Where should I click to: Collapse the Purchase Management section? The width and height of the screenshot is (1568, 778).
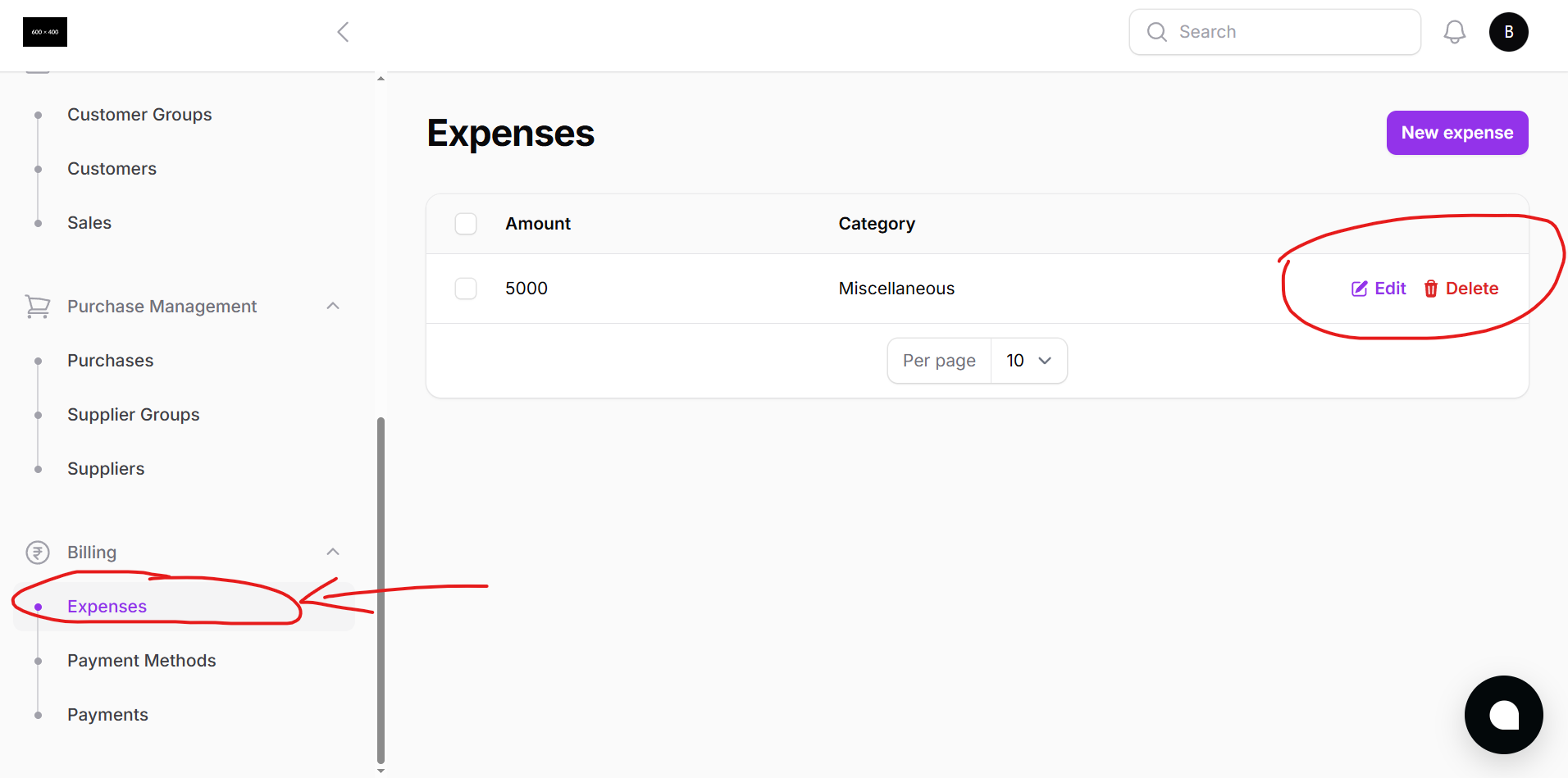click(x=333, y=305)
